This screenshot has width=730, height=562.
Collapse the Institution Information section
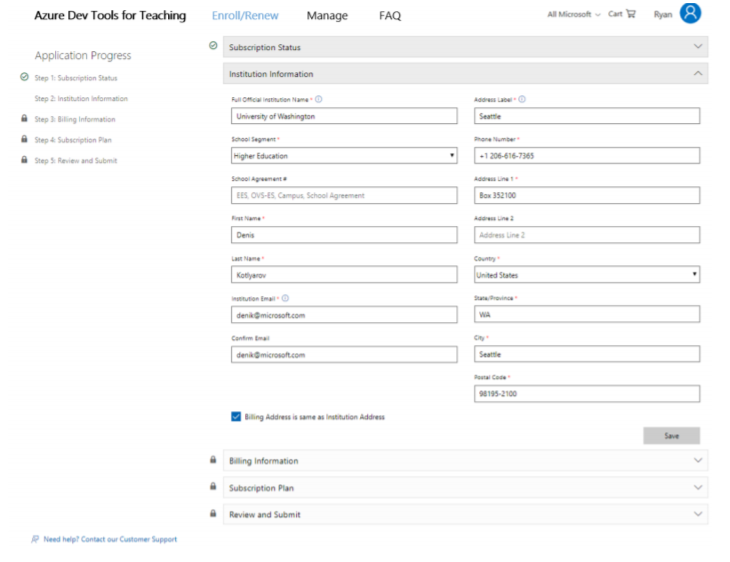[466, 74]
